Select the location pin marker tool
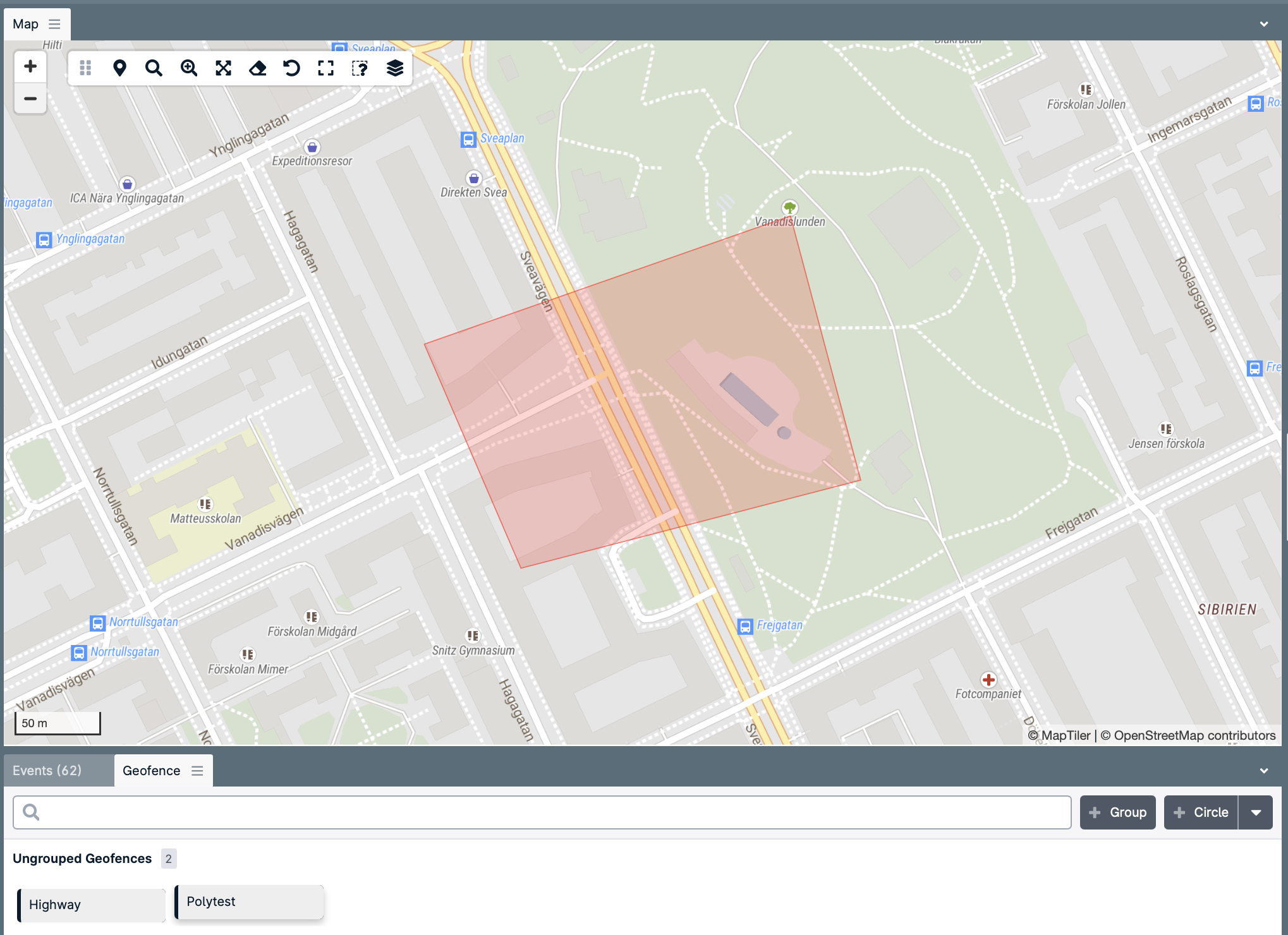1288x935 pixels. (x=119, y=68)
